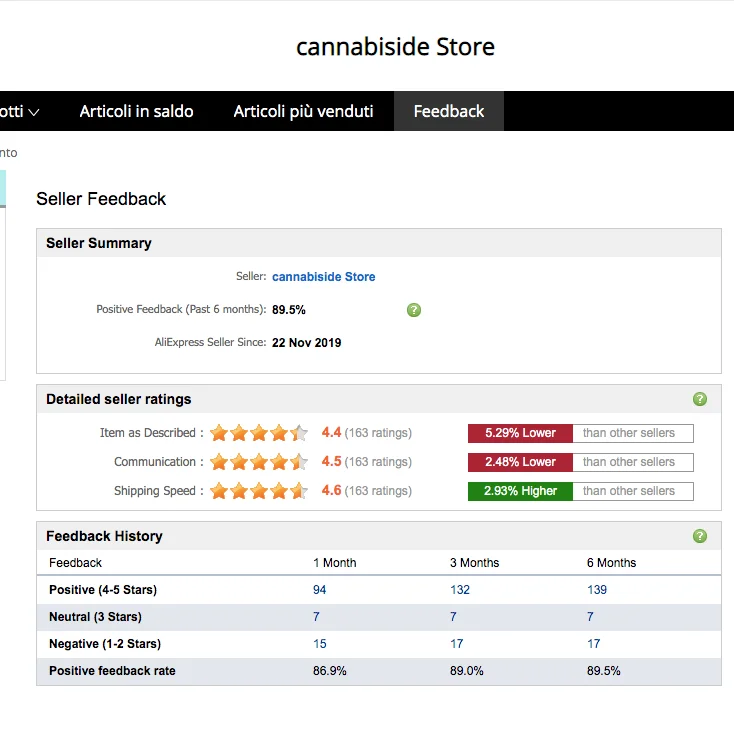Open the Feedback tab
The width and height of the screenshot is (734, 734).
[448, 111]
